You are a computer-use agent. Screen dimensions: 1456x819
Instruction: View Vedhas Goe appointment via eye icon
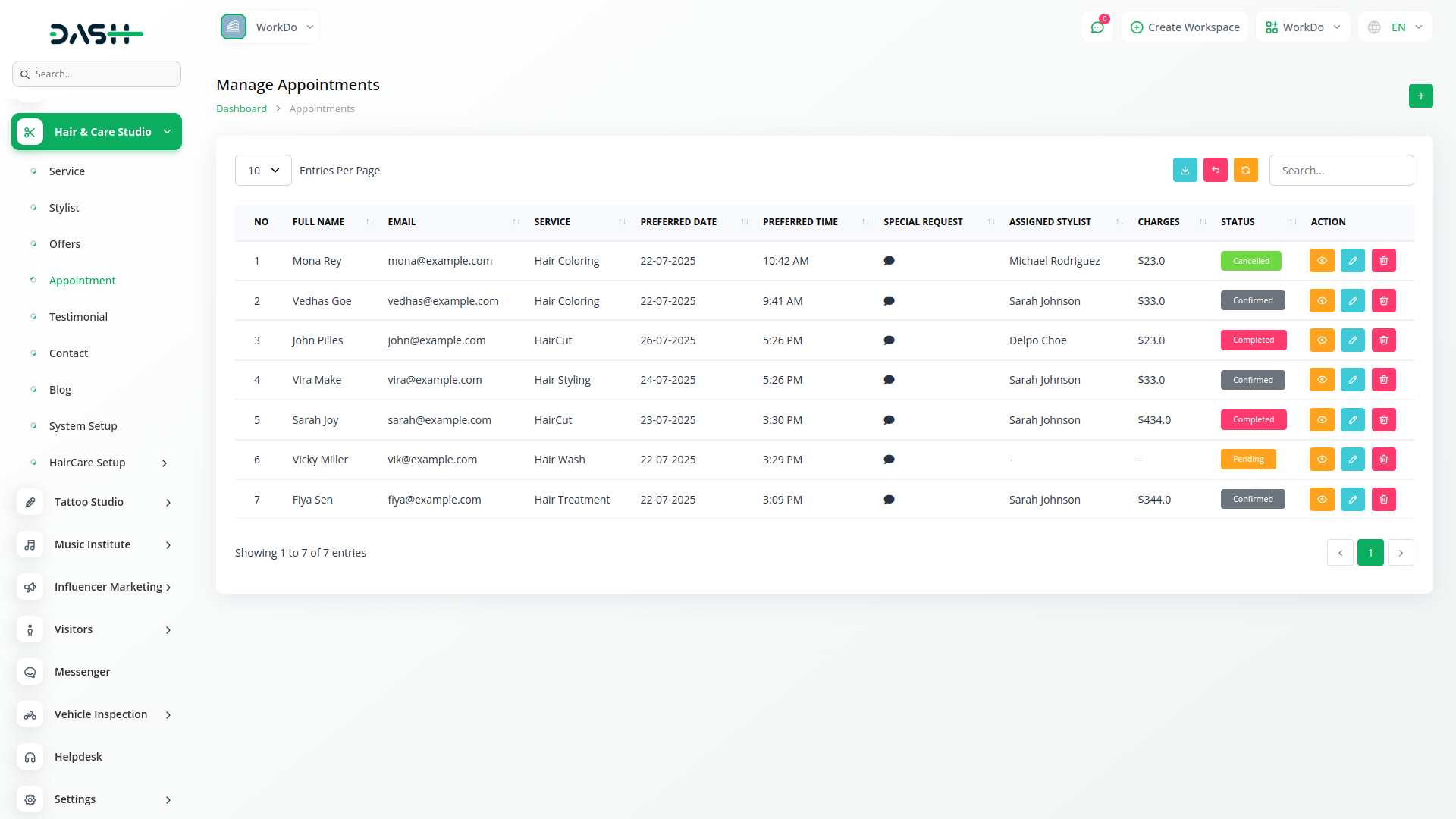click(1321, 301)
